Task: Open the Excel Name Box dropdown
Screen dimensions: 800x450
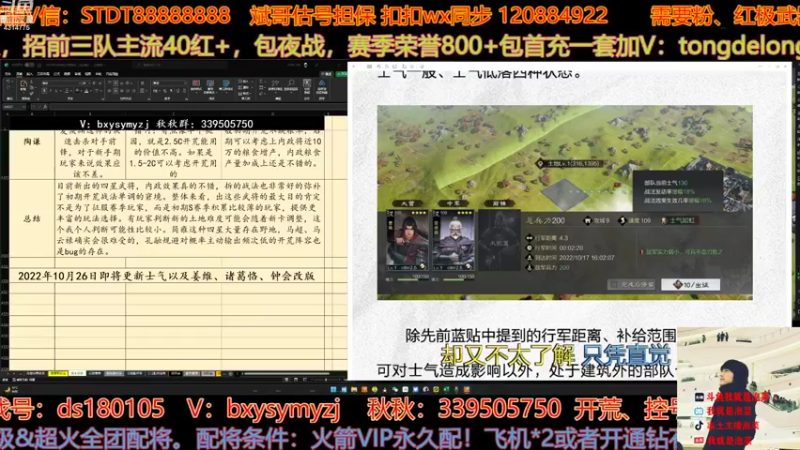Action: (23, 107)
